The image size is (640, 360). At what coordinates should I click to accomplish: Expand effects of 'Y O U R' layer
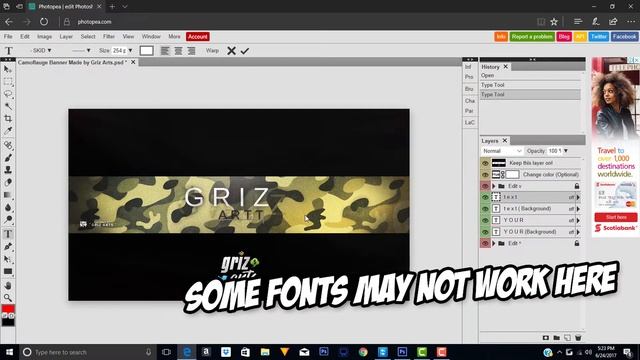coord(578,220)
